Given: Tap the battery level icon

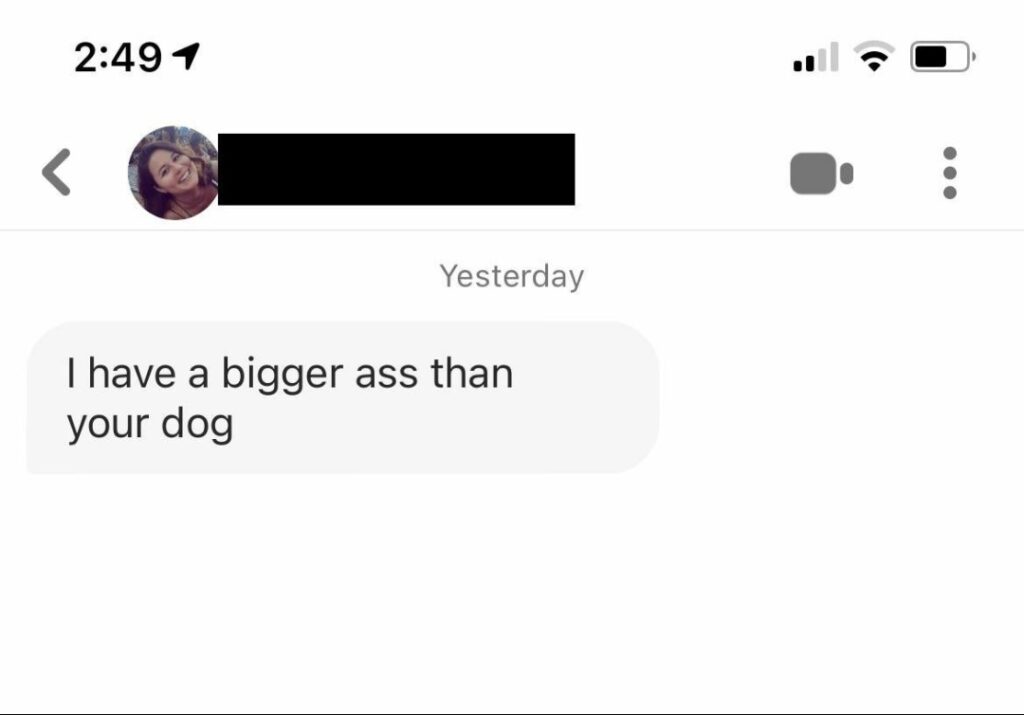Looking at the screenshot, I should [x=942, y=57].
